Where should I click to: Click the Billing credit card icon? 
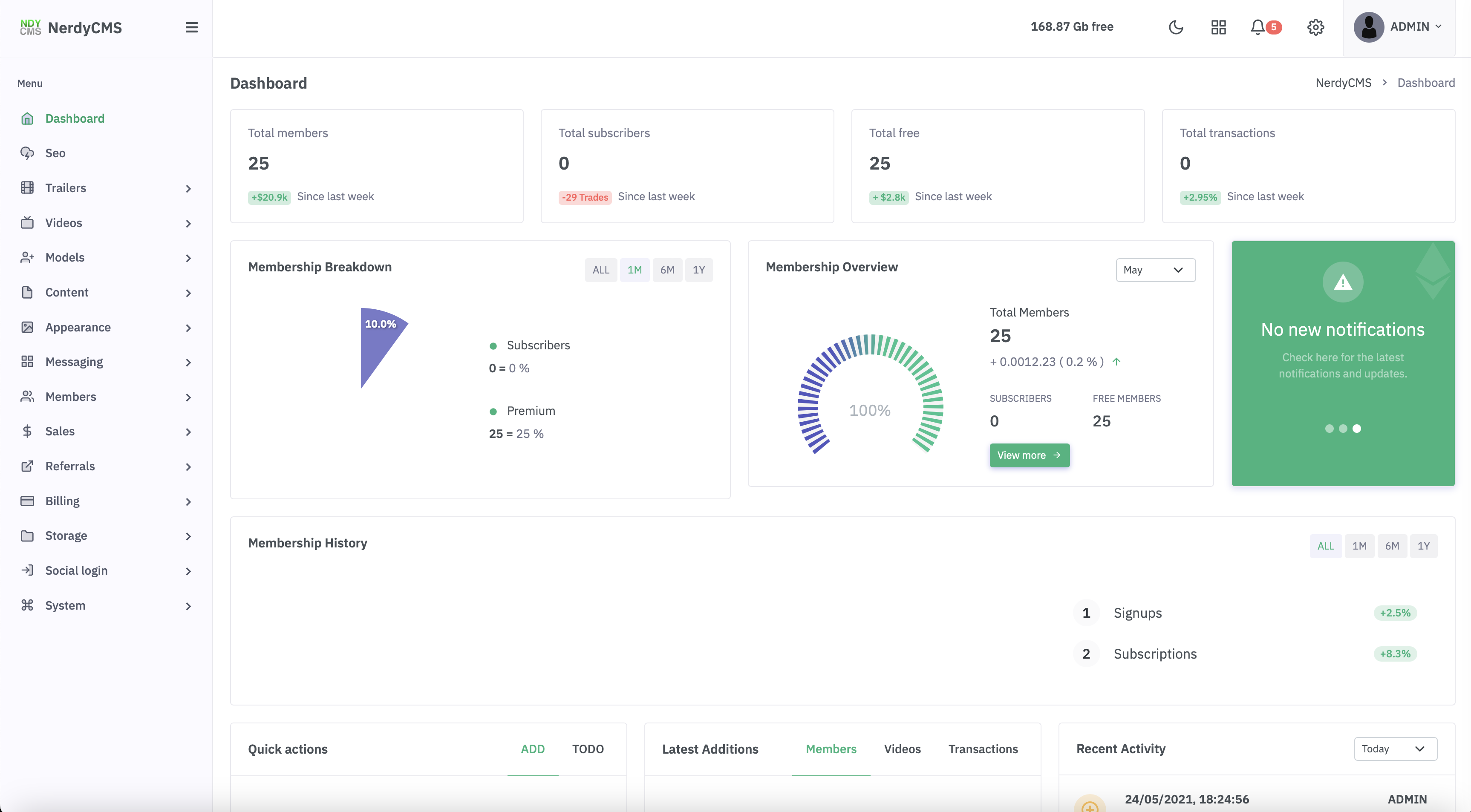point(27,501)
